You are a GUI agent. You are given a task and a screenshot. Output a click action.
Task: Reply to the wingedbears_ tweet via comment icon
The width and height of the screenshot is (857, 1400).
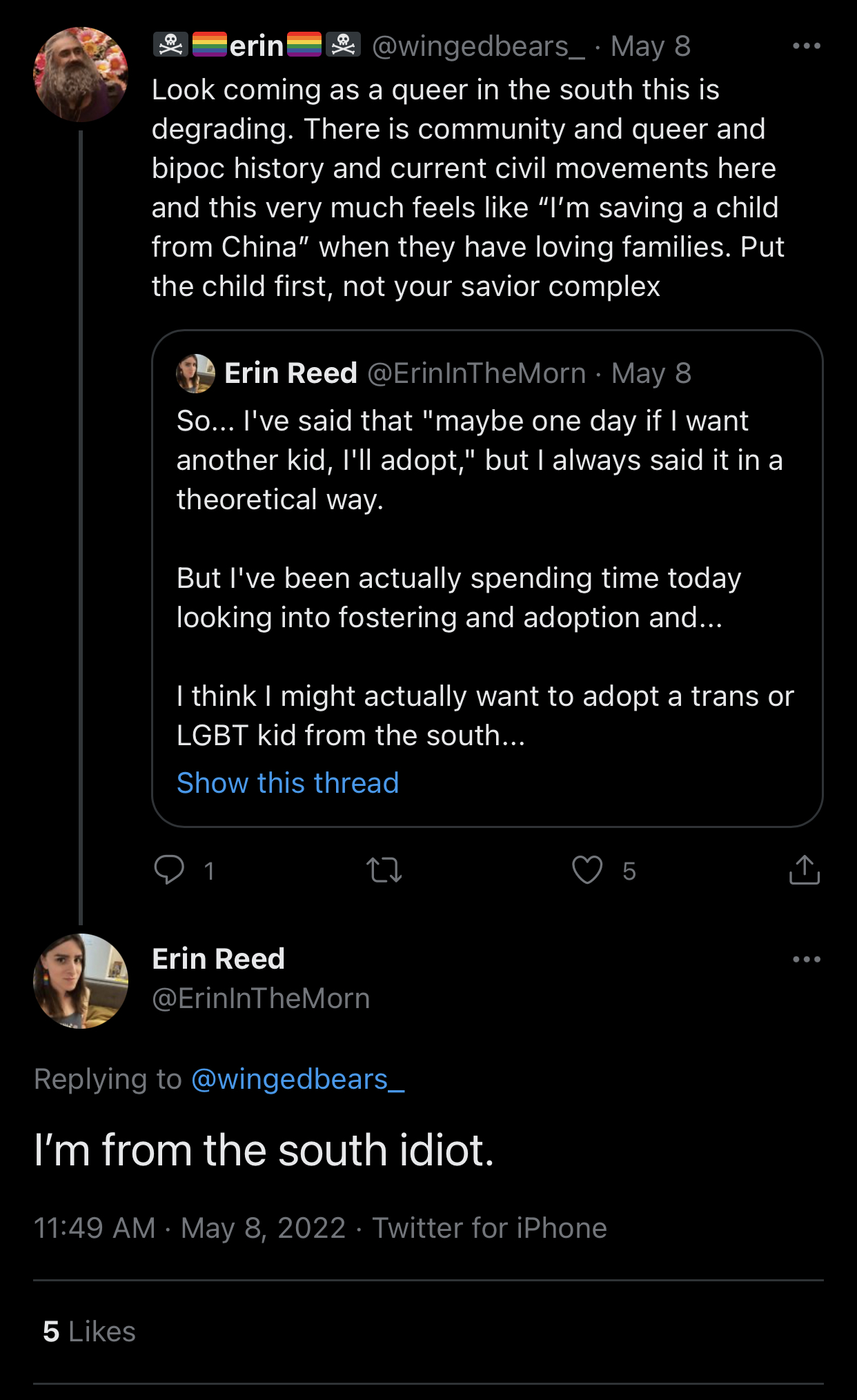click(x=170, y=869)
